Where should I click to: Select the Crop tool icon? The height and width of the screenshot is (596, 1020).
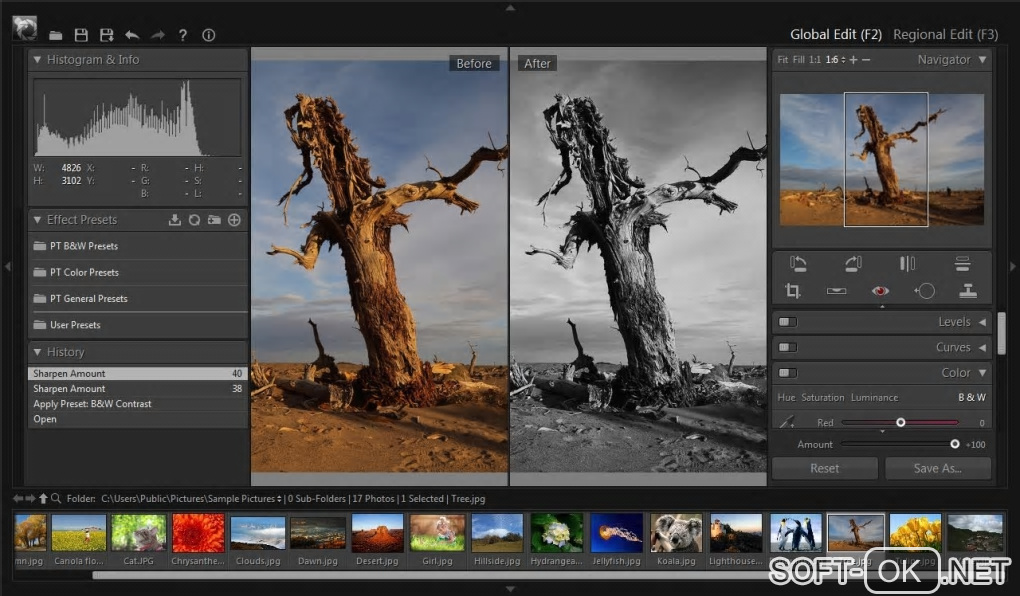point(793,291)
